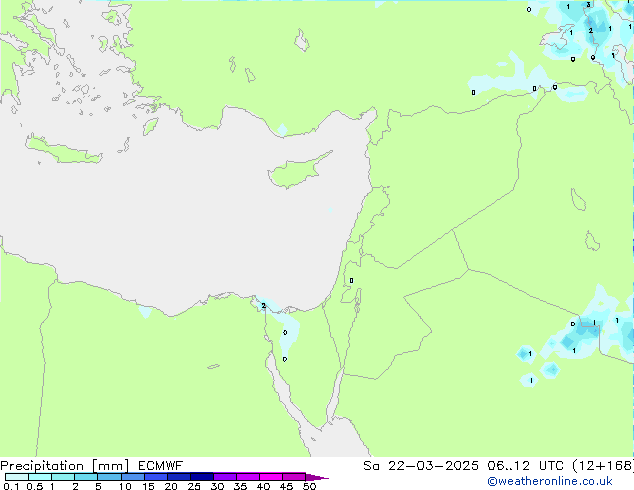Click the '2' value near Nile delta
The height and width of the screenshot is (490, 634).
pos(264,306)
